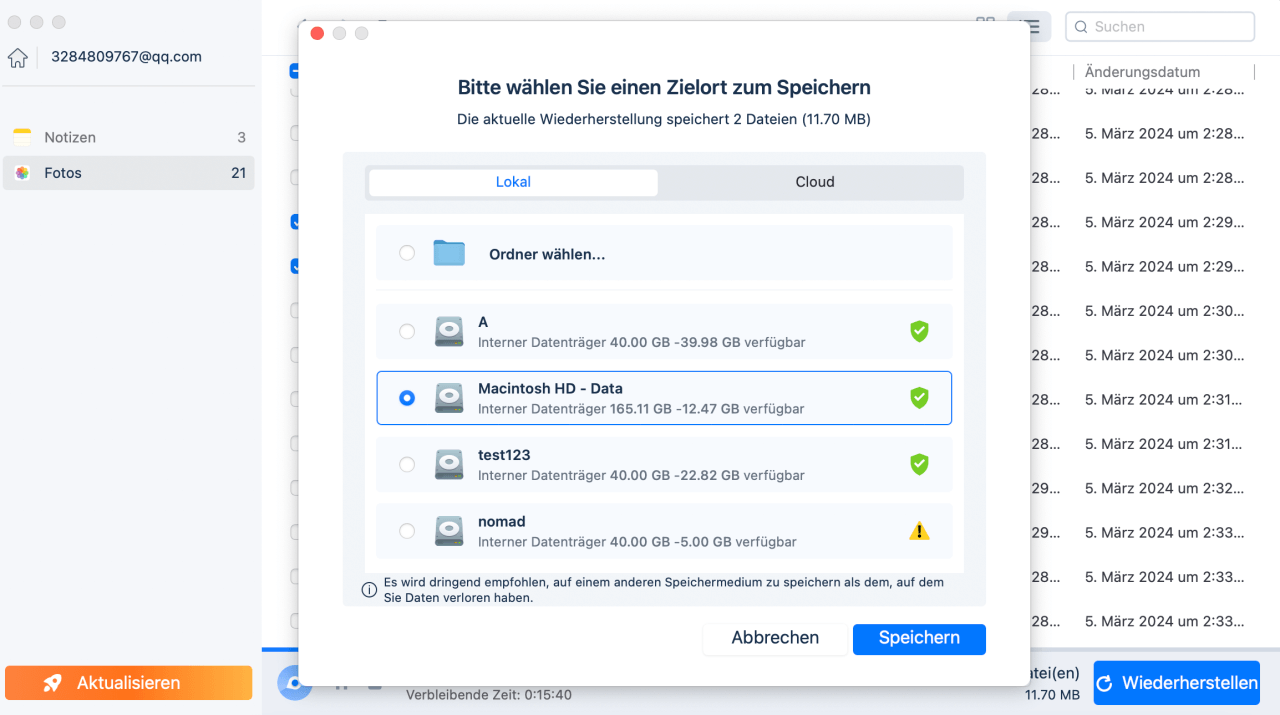Click the circular scan progress icon at bottom left
The width and height of the screenshot is (1280, 715).
[294, 683]
